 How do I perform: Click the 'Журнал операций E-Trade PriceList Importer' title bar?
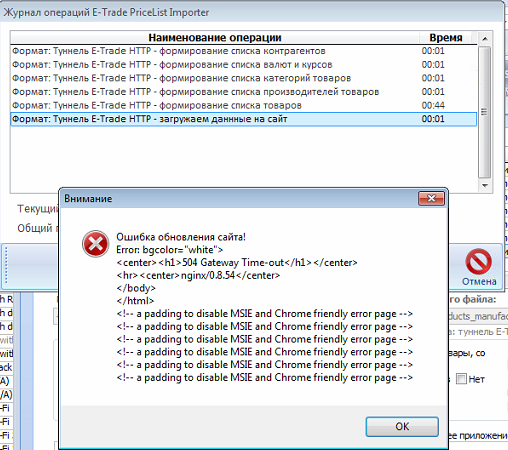[x=252, y=12]
